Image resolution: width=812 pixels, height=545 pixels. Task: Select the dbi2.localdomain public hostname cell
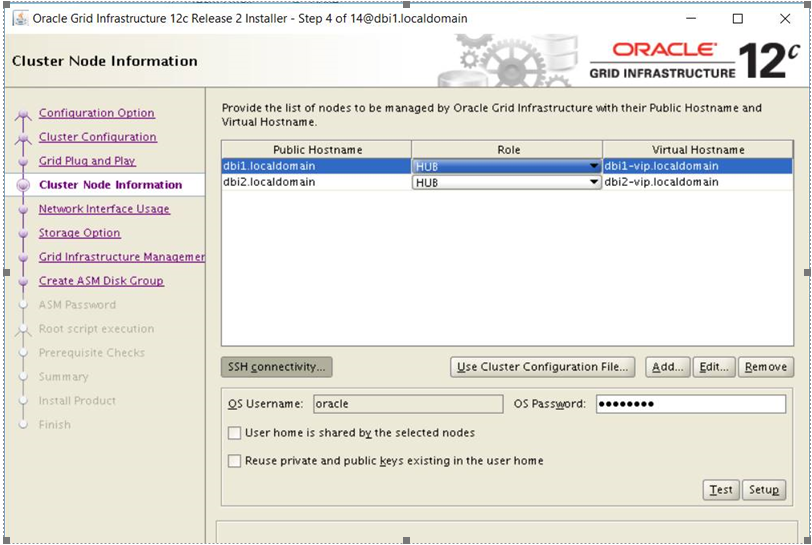[x=316, y=182]
